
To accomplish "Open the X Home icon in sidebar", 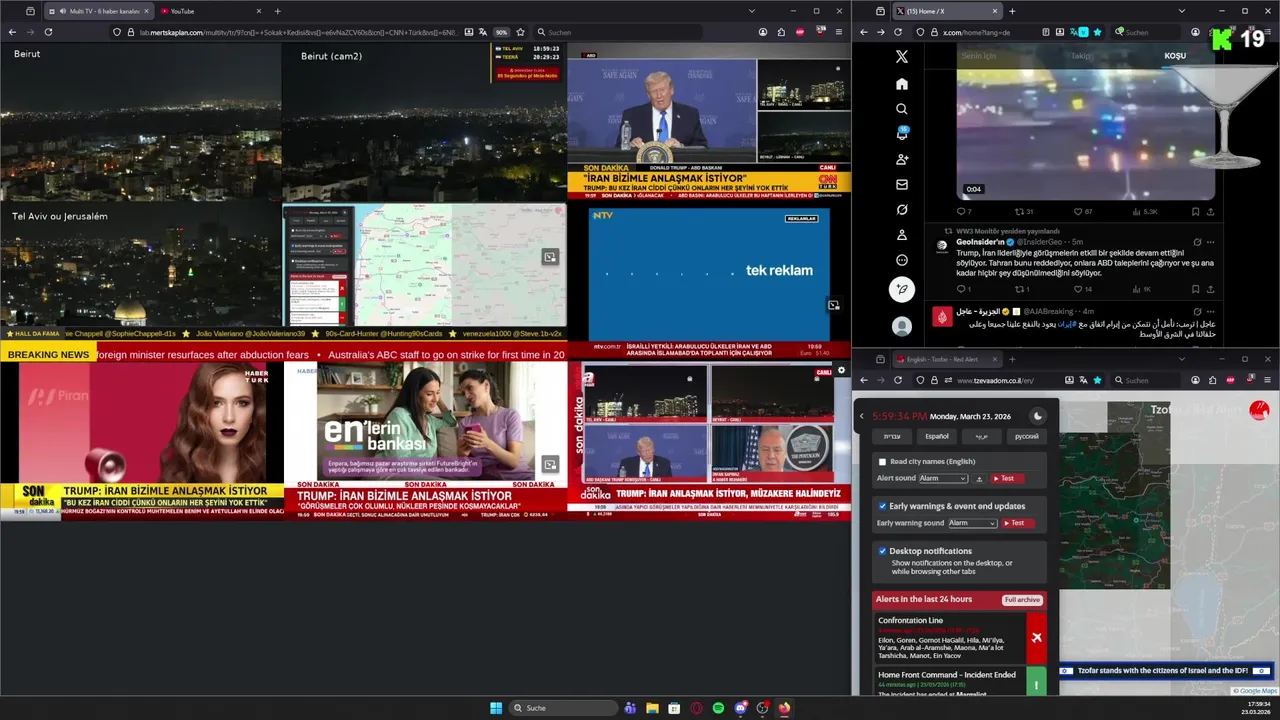I will (x=902, y=84).
